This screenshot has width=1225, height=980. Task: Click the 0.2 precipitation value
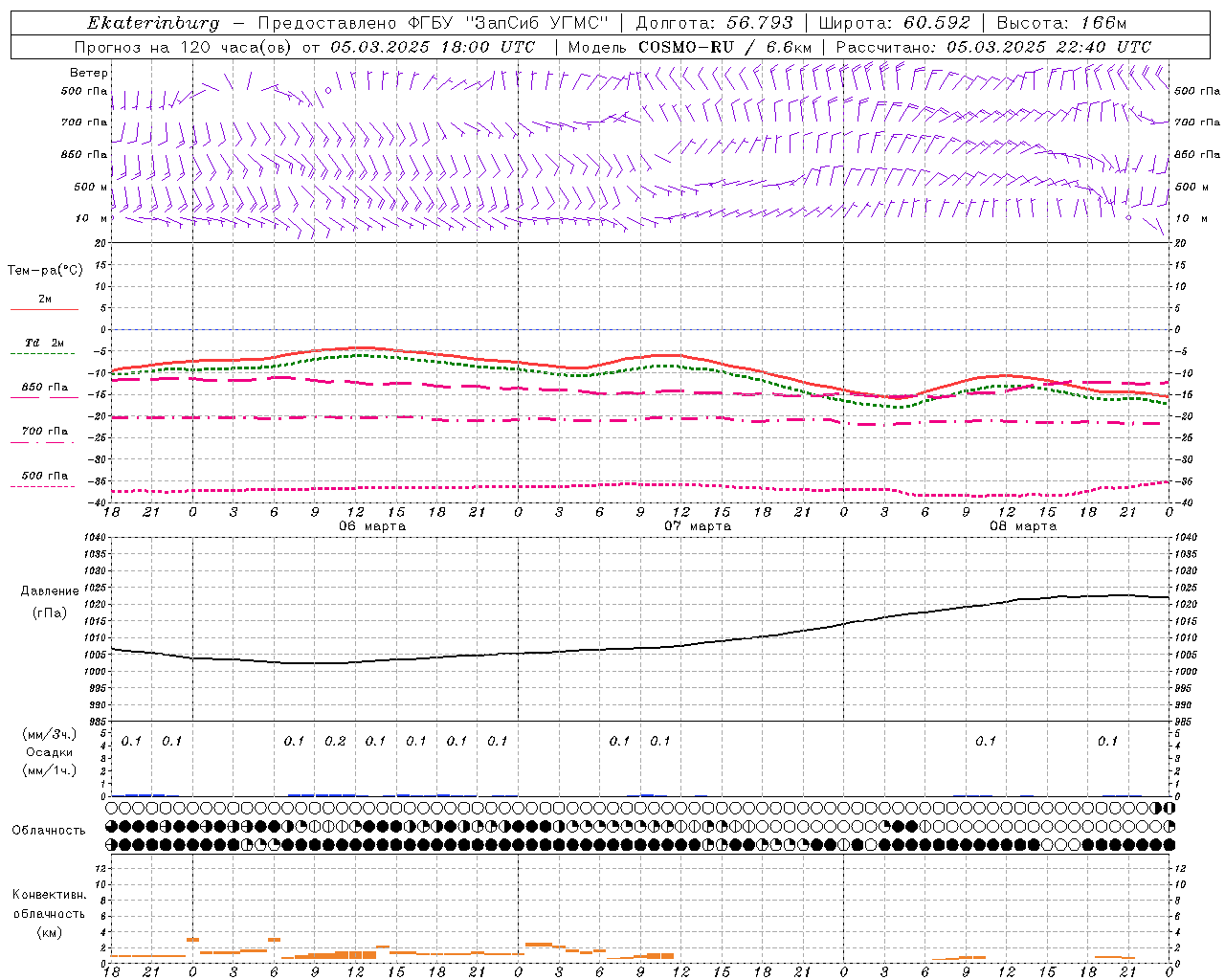coord(335,741)
